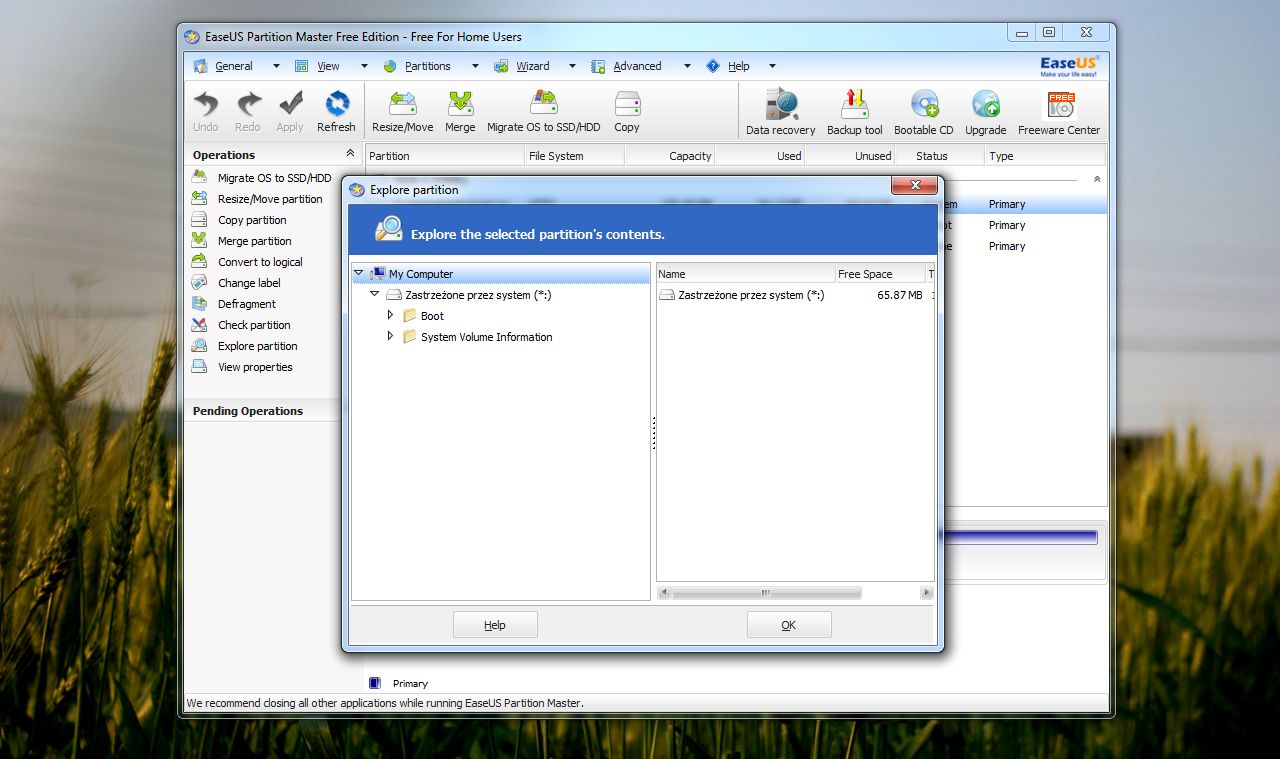
Task: Click the Help button in dialog
Action: pos(495,625)
